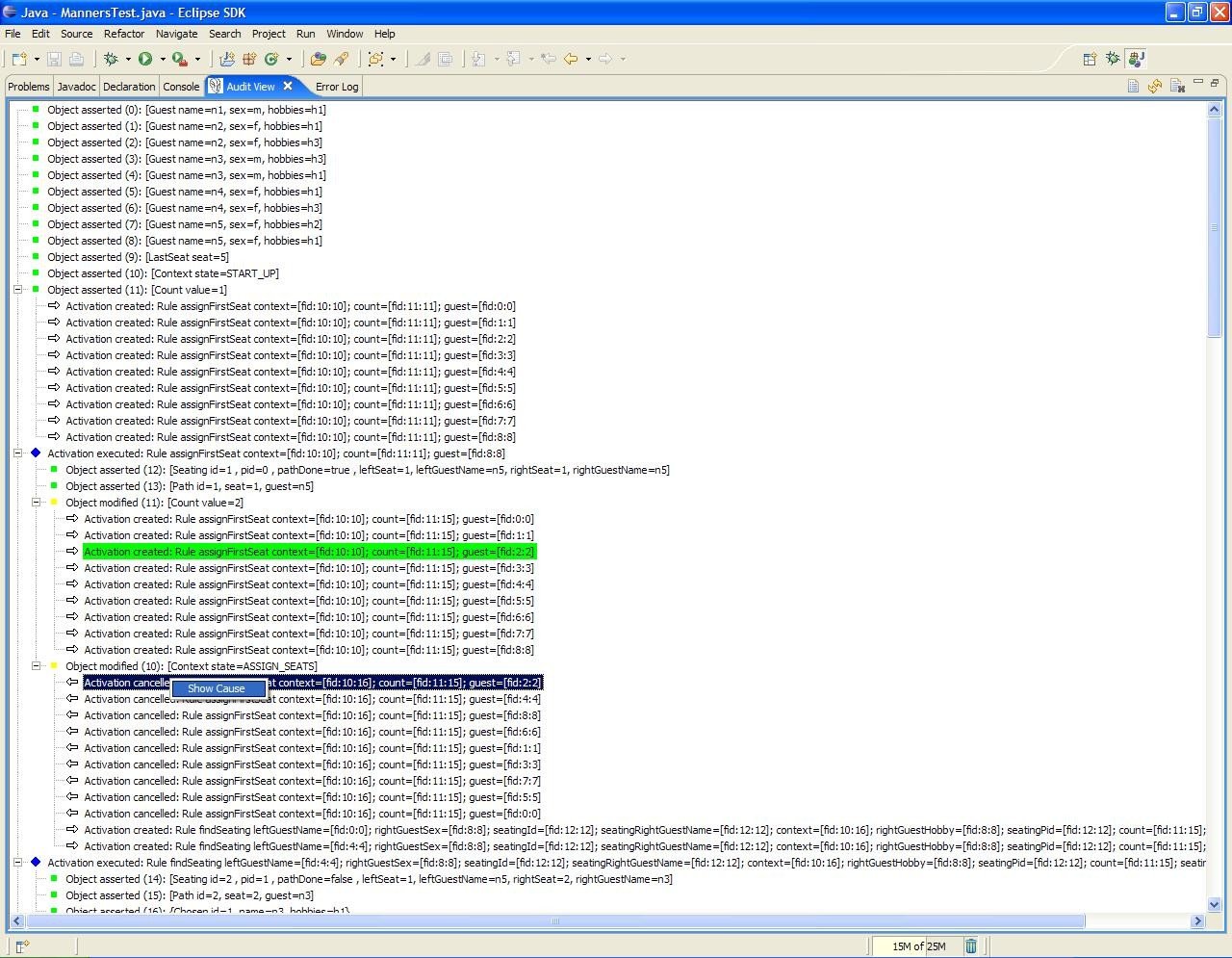
Task: Open the Error Log tab
Action: [337, 87]
